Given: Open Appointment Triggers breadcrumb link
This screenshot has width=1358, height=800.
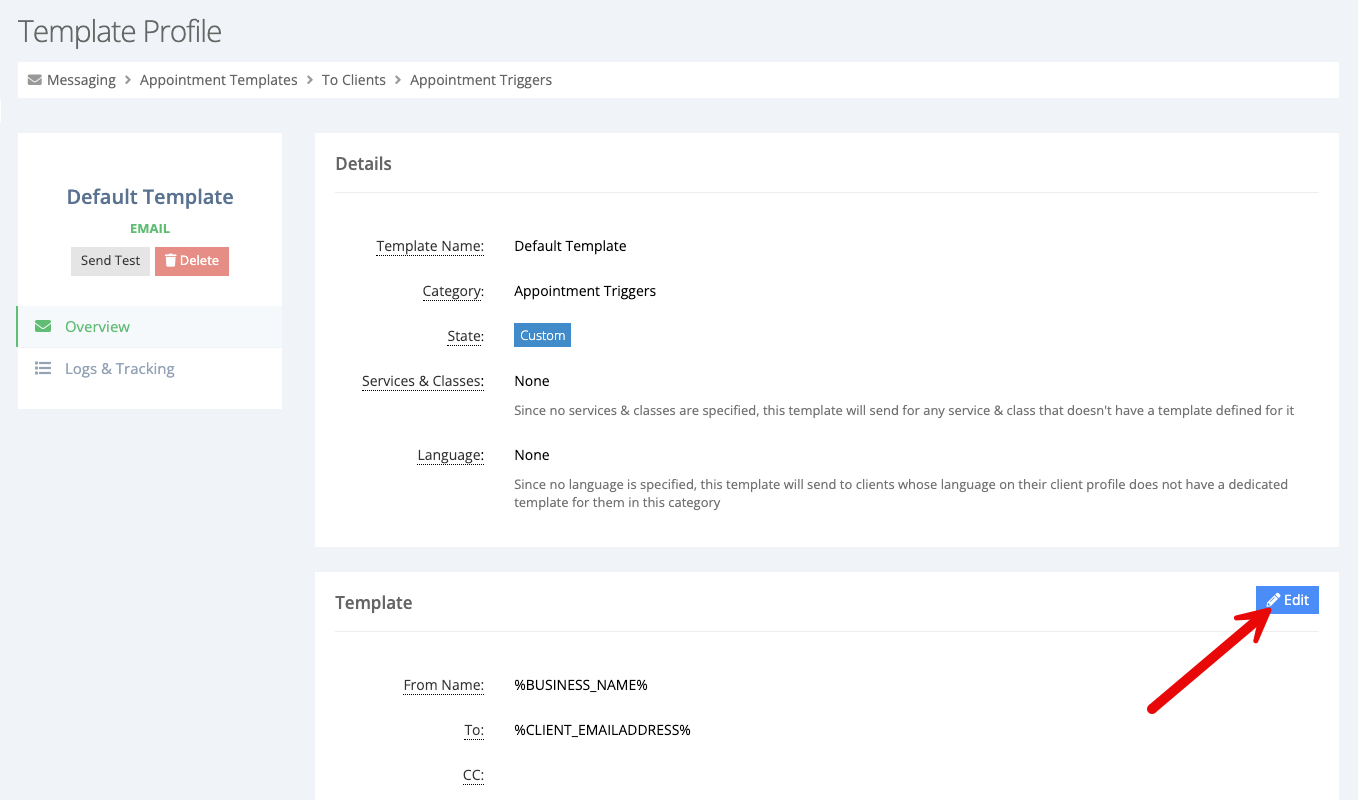Looking at the screenshot, I should tap(481, 80).
